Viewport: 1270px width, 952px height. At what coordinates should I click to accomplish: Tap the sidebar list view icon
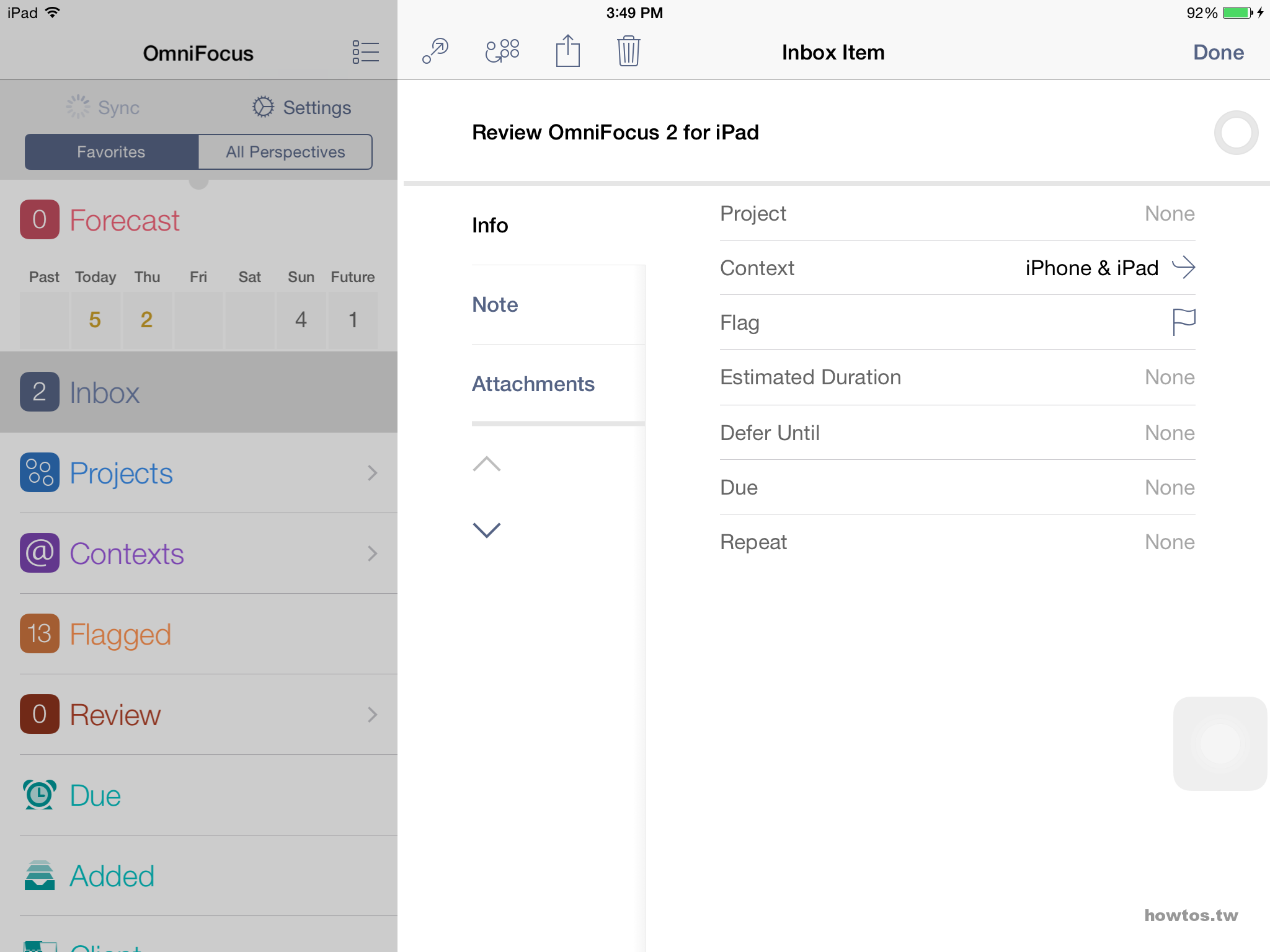click(365, 52)
